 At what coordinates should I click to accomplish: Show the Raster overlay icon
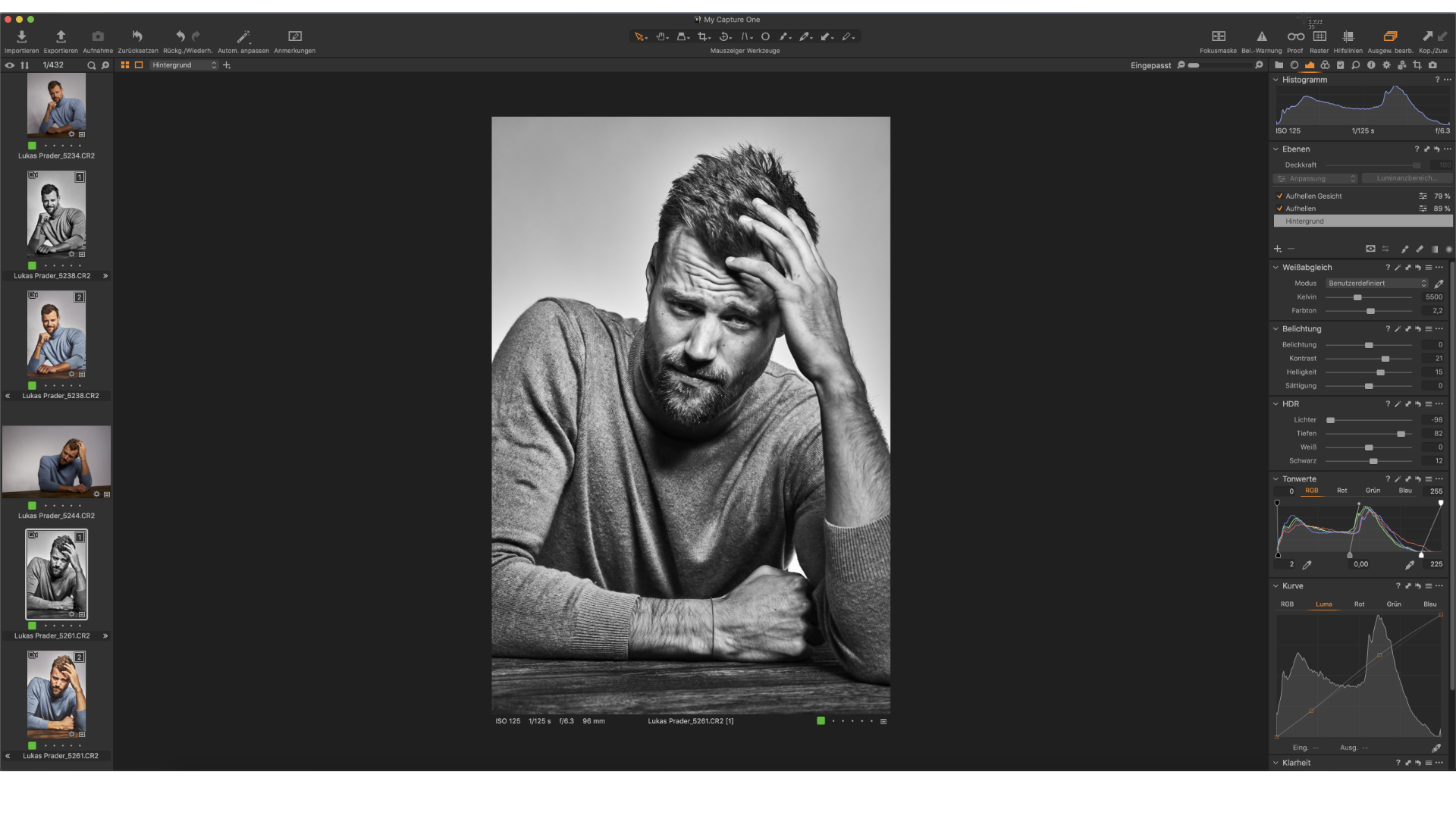tap(1319, 36)
